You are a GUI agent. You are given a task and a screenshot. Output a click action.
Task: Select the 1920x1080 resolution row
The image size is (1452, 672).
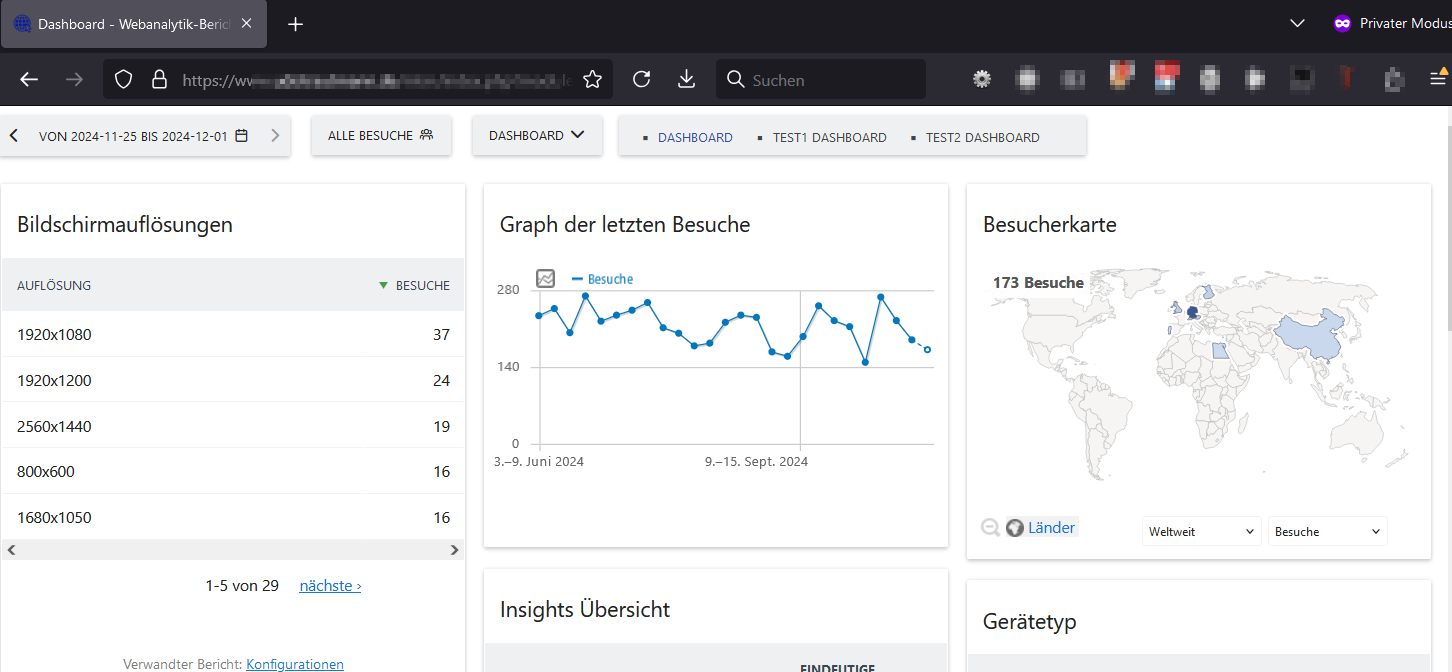(x=233, y=334)
